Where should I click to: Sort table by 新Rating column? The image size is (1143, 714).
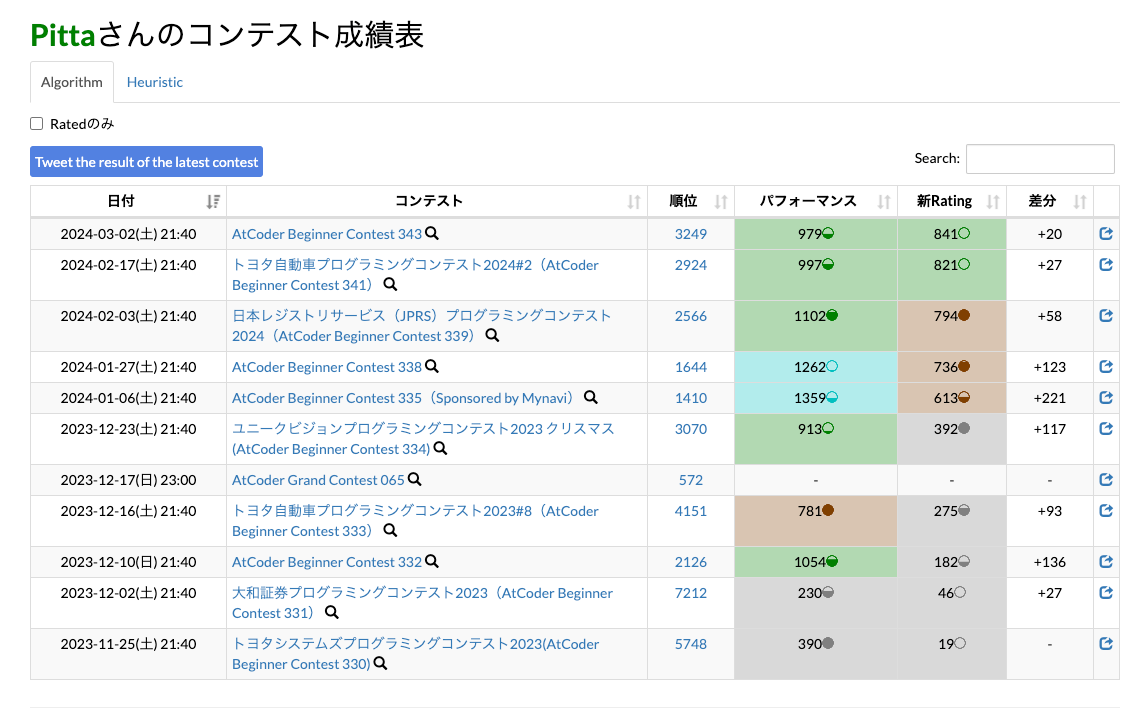(952, 201)
